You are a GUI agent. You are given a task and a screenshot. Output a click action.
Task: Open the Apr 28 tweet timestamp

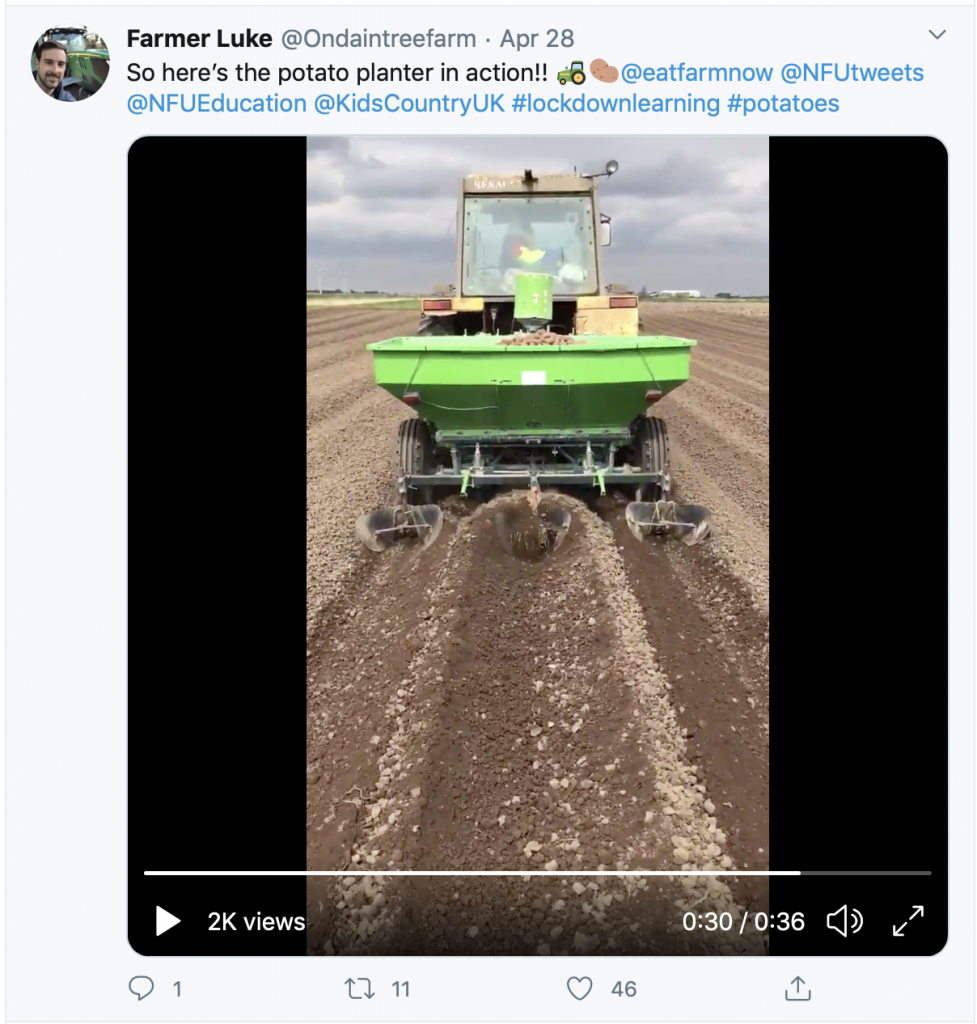point(537,39)
